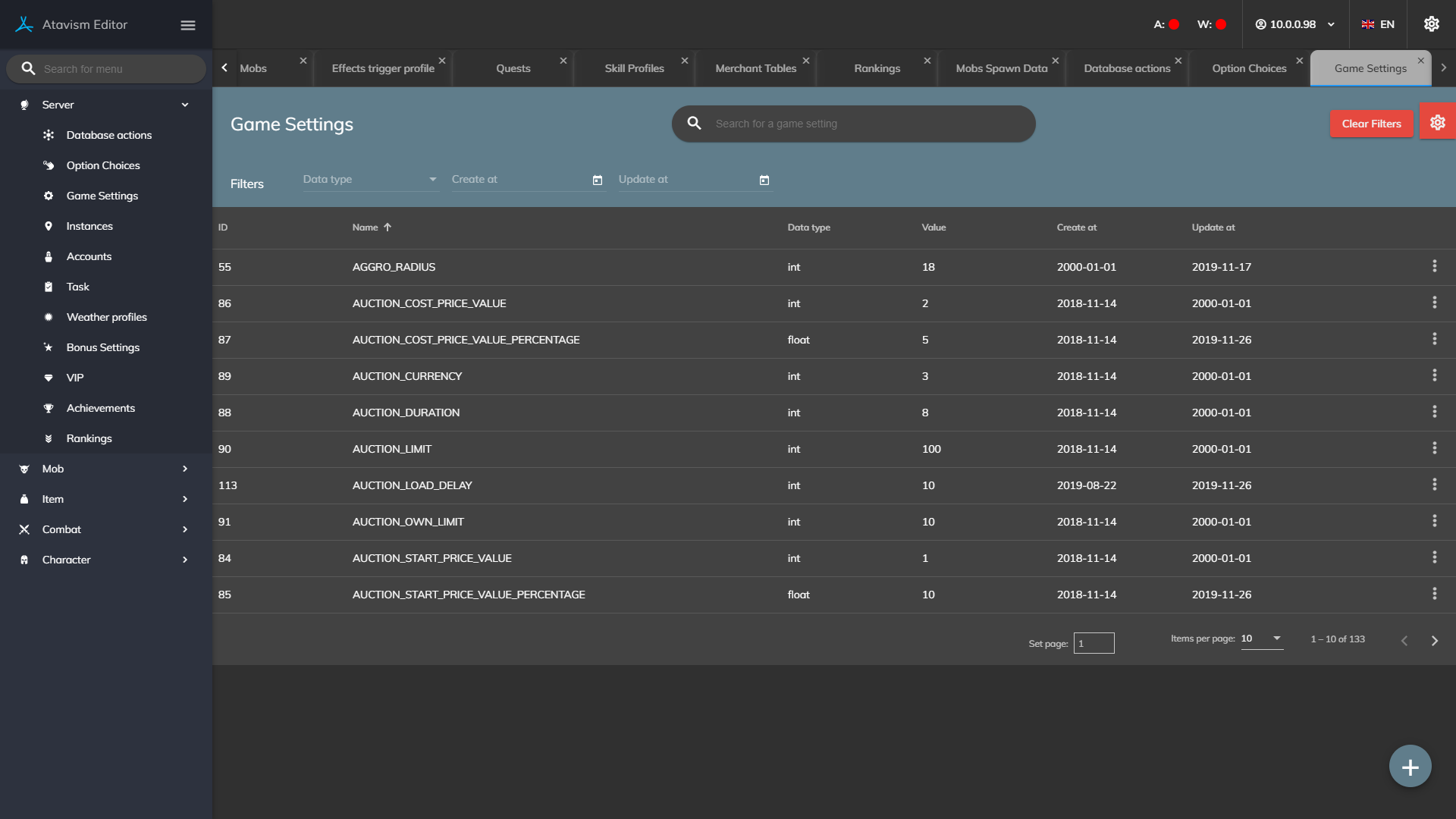
Task: Open actions menu for AGGRO_RADIUS row
Action: 1434,266
